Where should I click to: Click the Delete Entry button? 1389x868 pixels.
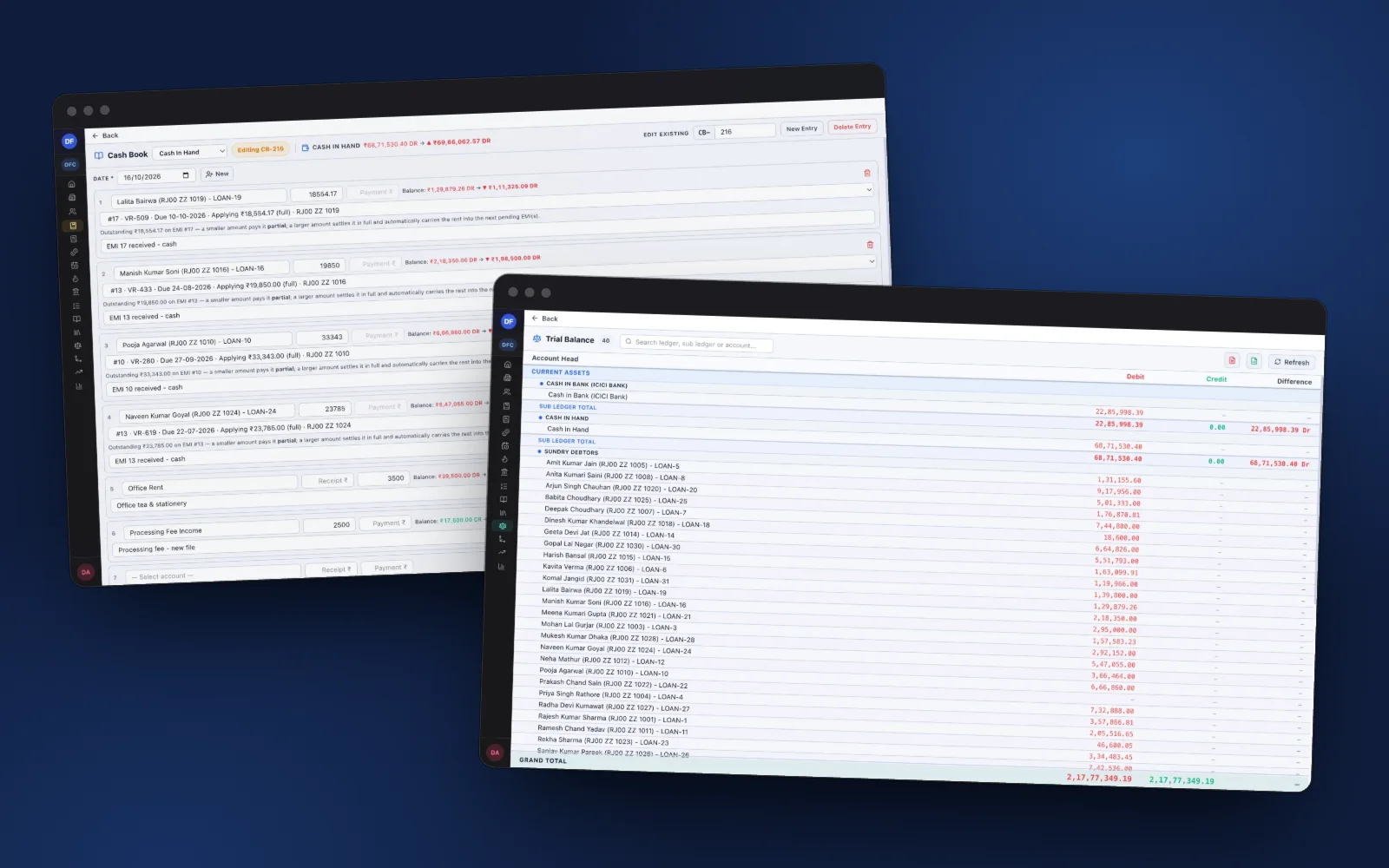tap(852, 127)
